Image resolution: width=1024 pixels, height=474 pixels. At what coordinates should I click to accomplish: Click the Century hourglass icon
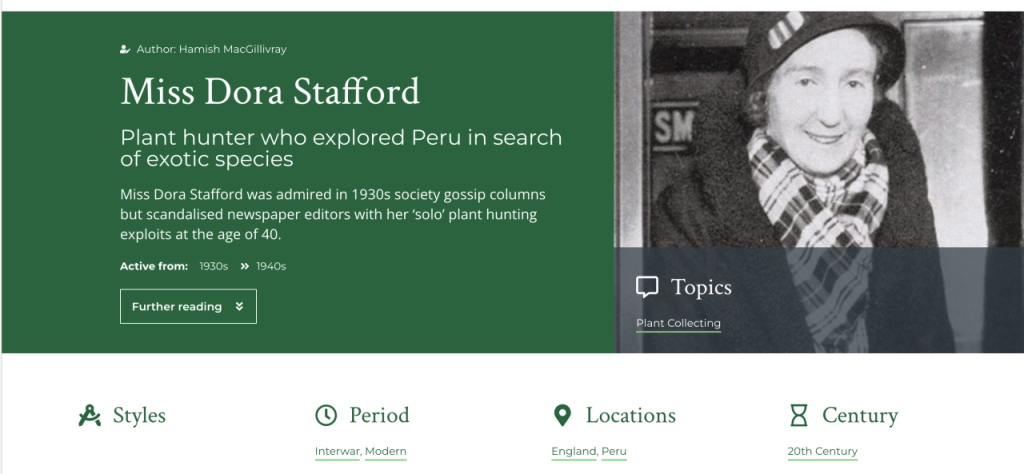[798, 415]
